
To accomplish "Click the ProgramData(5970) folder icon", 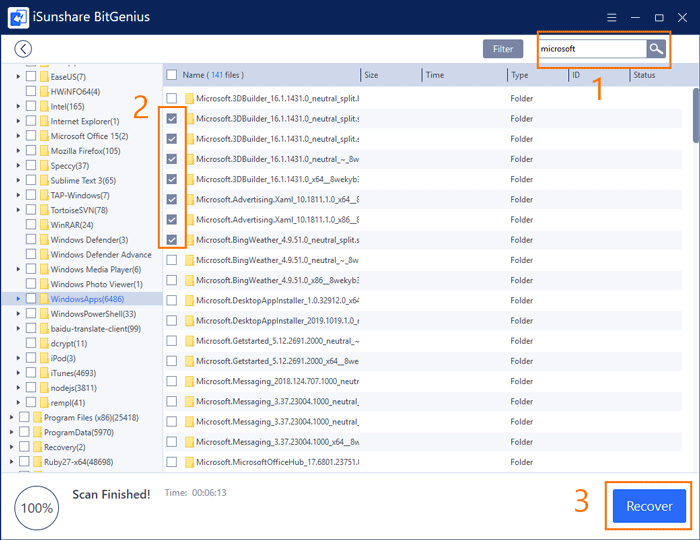I will [x=38, y=432].
